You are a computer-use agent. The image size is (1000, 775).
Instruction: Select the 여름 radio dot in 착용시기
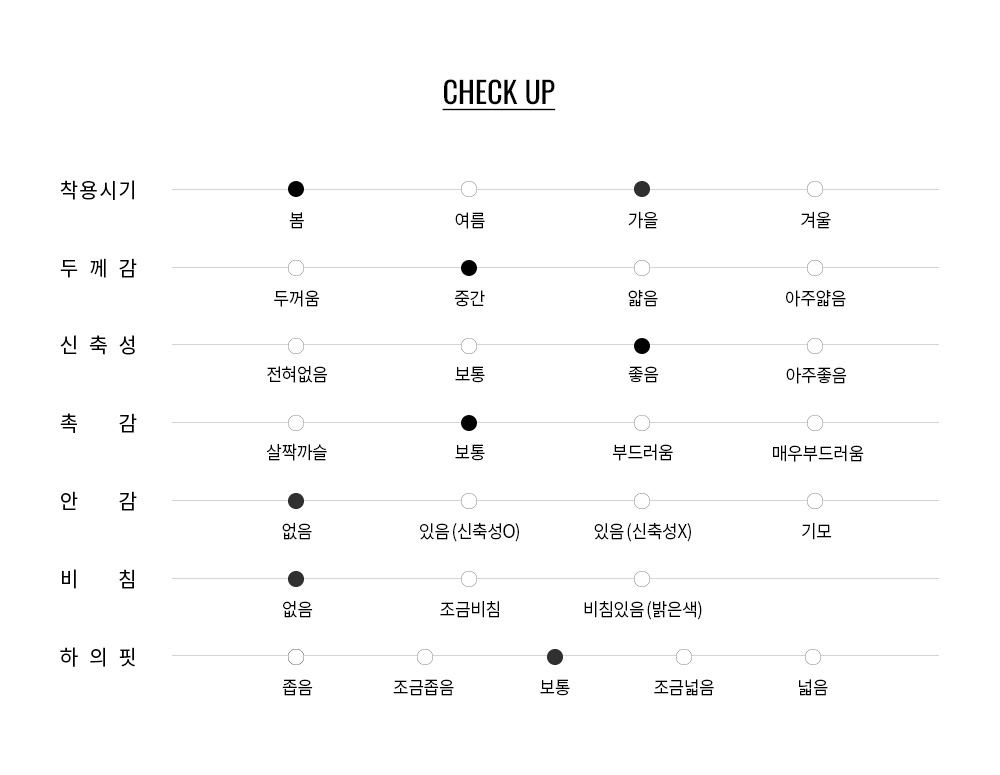tap(469, 189)
